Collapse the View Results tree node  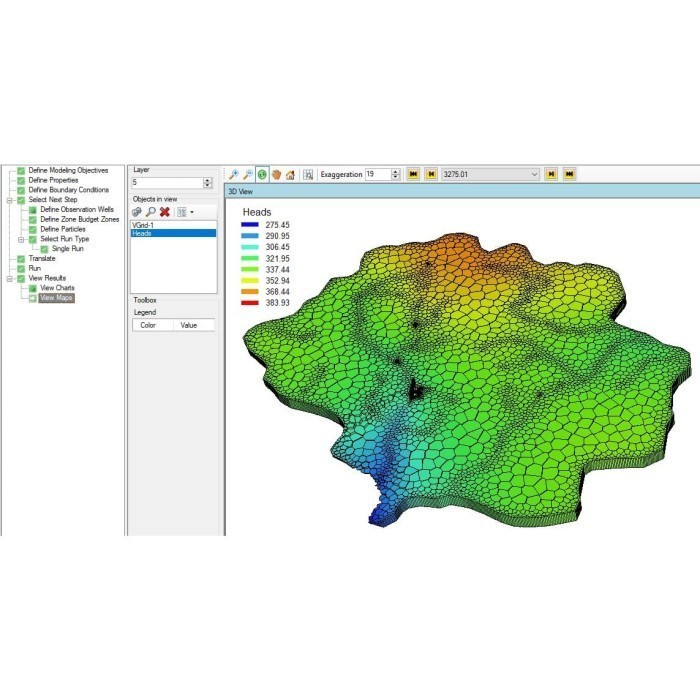click(x=9, y=278)
